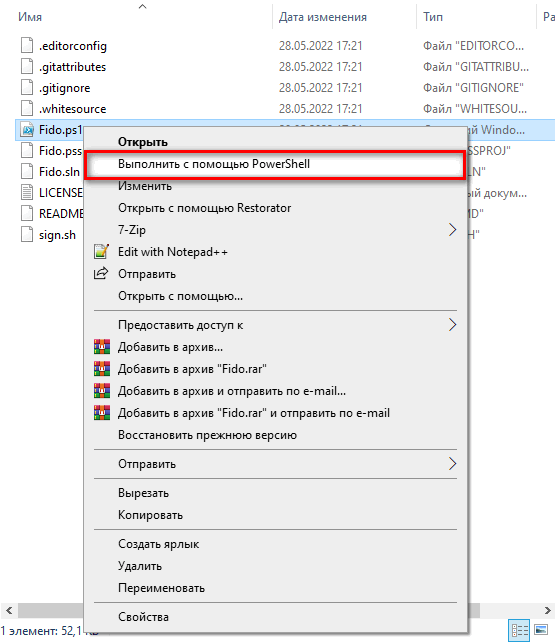
Task: Expand the 7-Zip submenu arrow
Action: click(x=452, y=230)
